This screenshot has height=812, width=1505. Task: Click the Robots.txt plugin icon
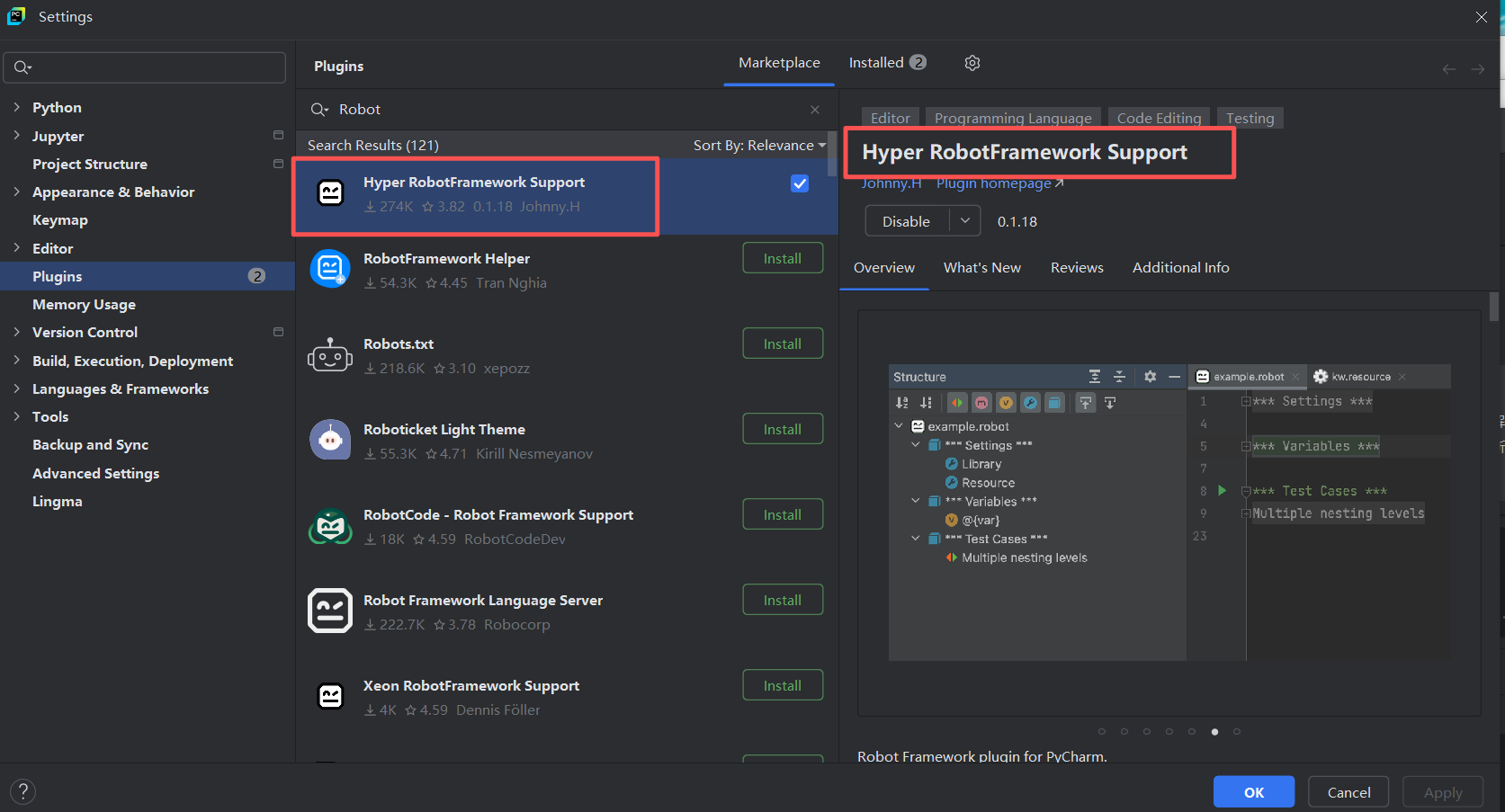pos(330,355)
